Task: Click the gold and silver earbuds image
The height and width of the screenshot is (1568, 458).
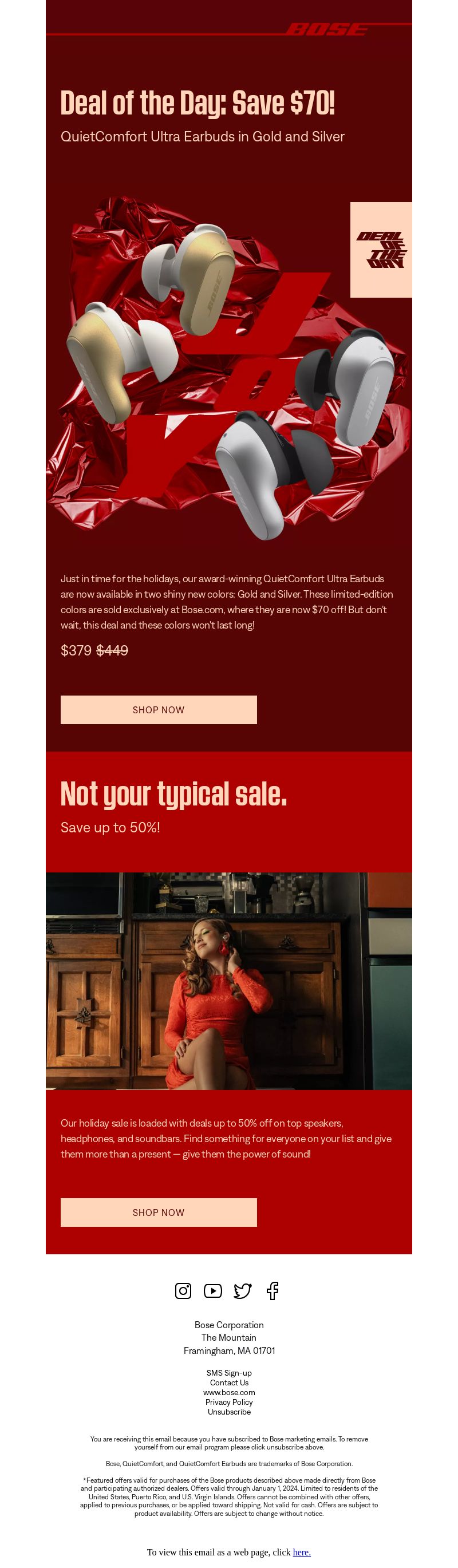Action: [229, 368]
